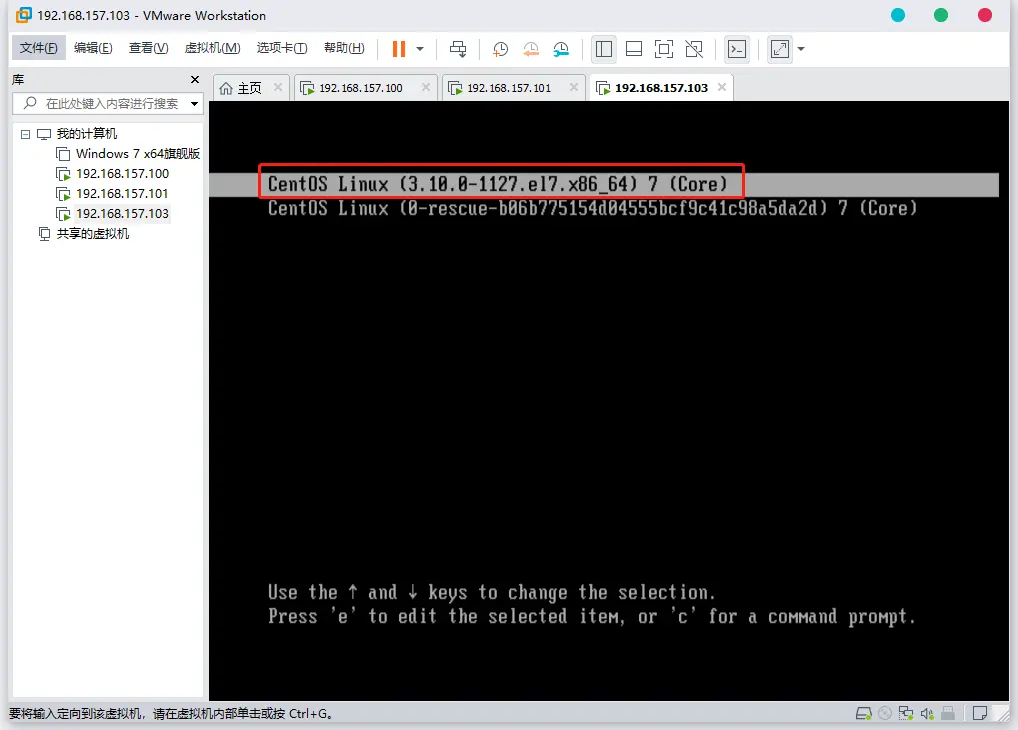Collapse the 我的计算机 tree node
This screenshot has height=730, width=1018.
(25, 134)
